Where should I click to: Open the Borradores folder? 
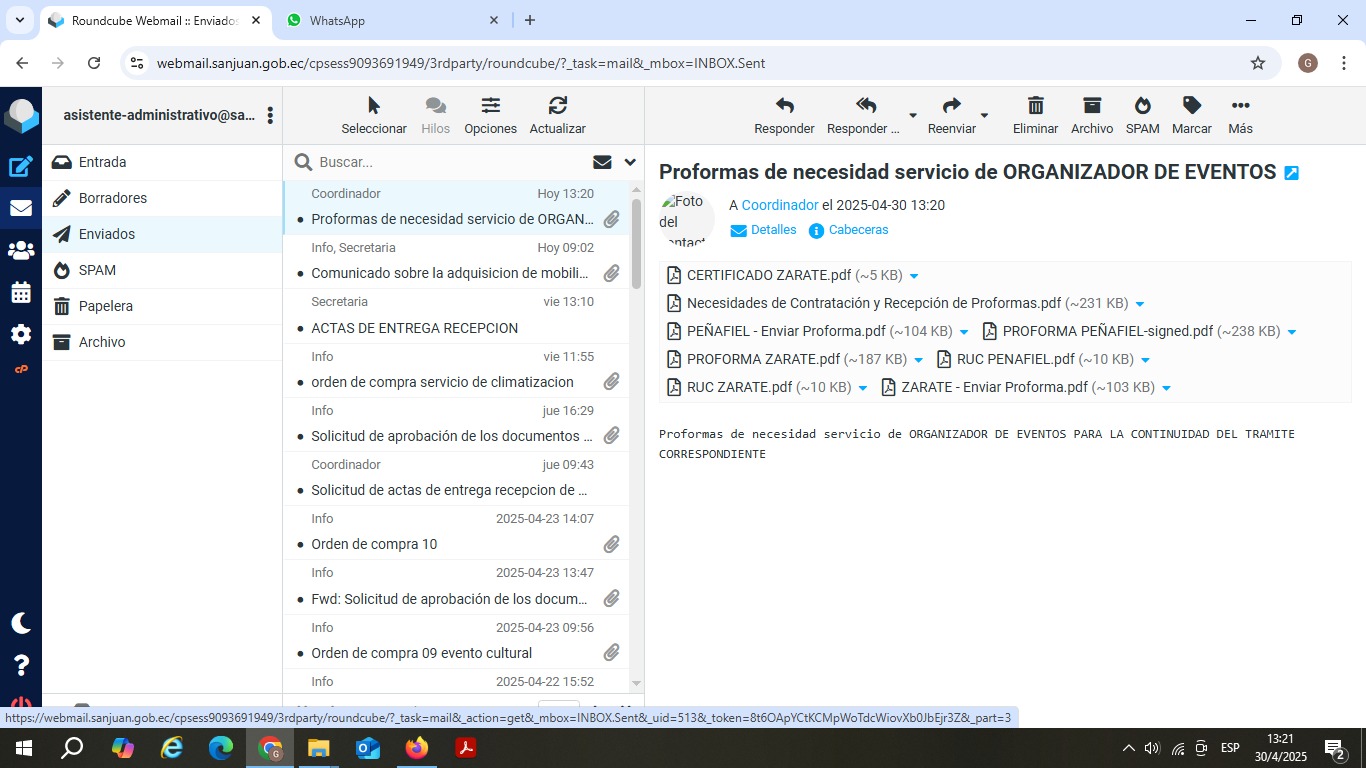tap(113, 198)
